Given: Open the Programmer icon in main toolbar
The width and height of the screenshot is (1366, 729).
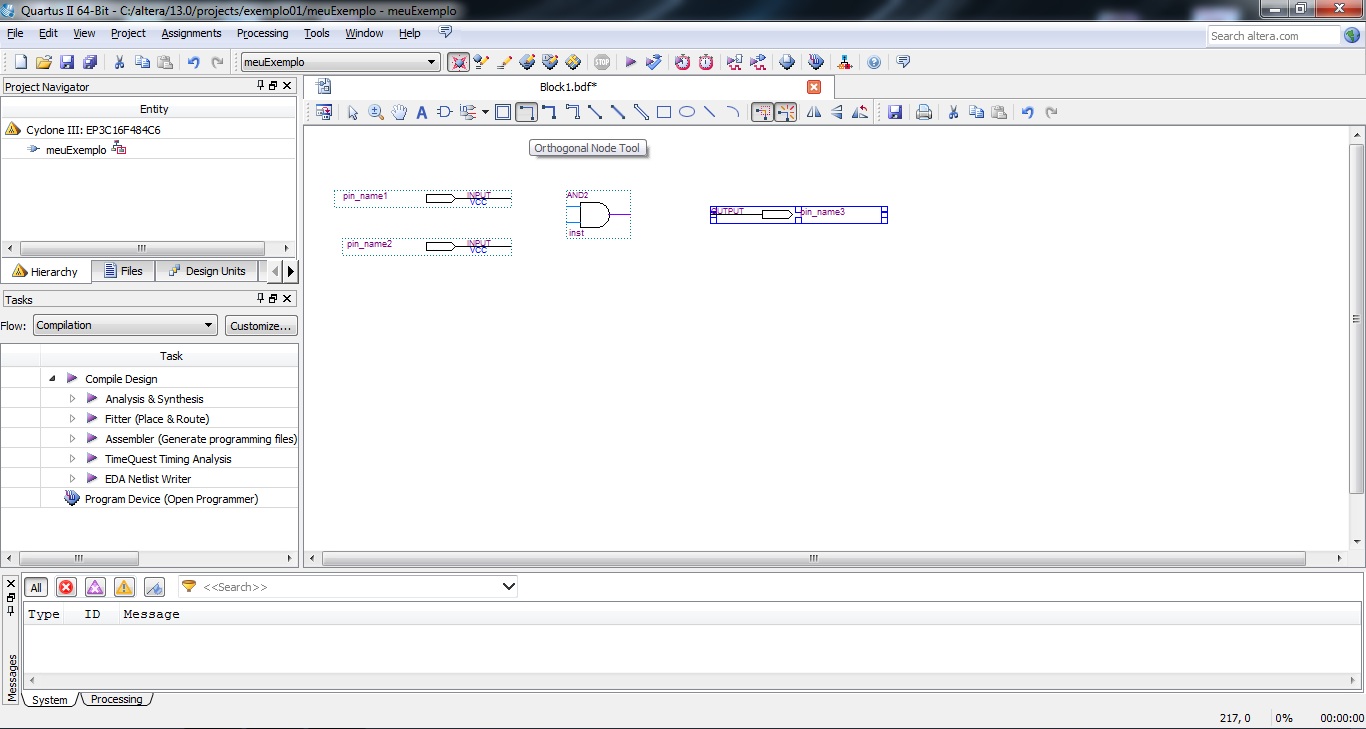Looking at the screenshot, I should tap(816, 62).
